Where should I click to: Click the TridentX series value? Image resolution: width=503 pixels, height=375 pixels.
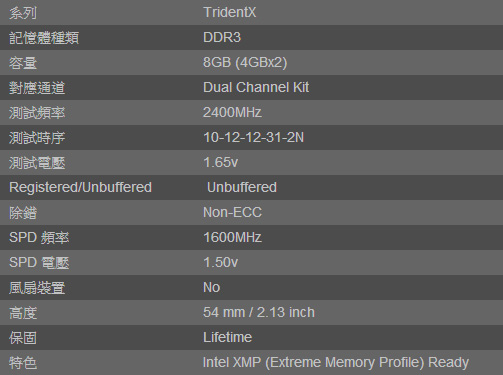pyautogui.click(x=230, y=12)
